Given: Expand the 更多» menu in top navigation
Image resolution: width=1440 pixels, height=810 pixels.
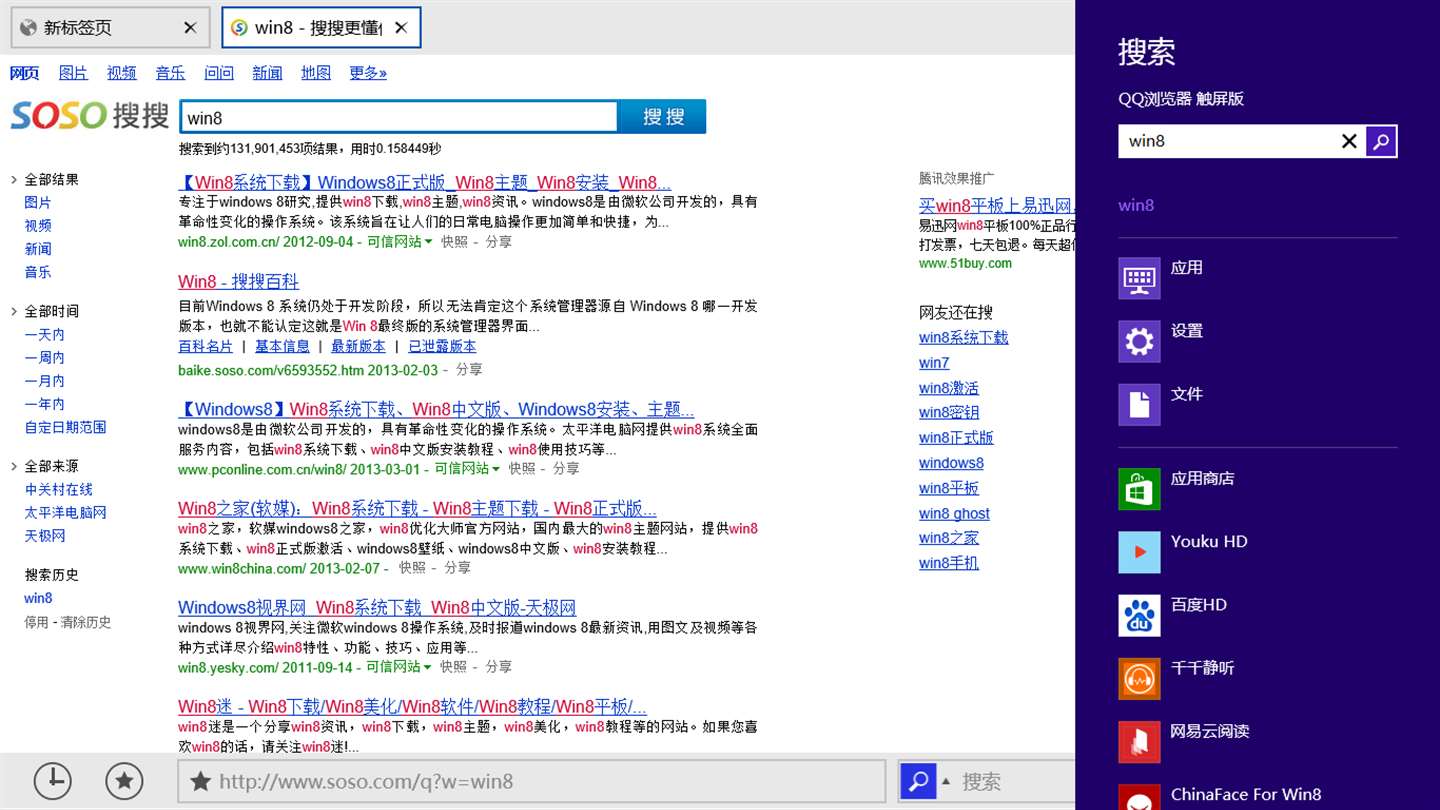Looking at the screenshot, I should [368, 73].
